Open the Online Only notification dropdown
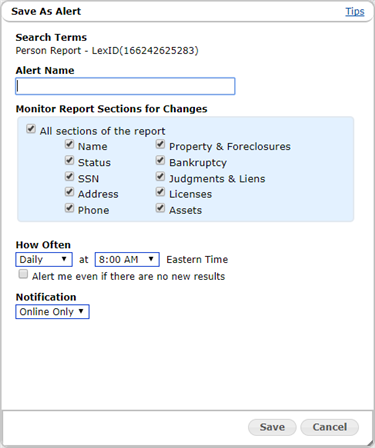 (x=52, y=312)
